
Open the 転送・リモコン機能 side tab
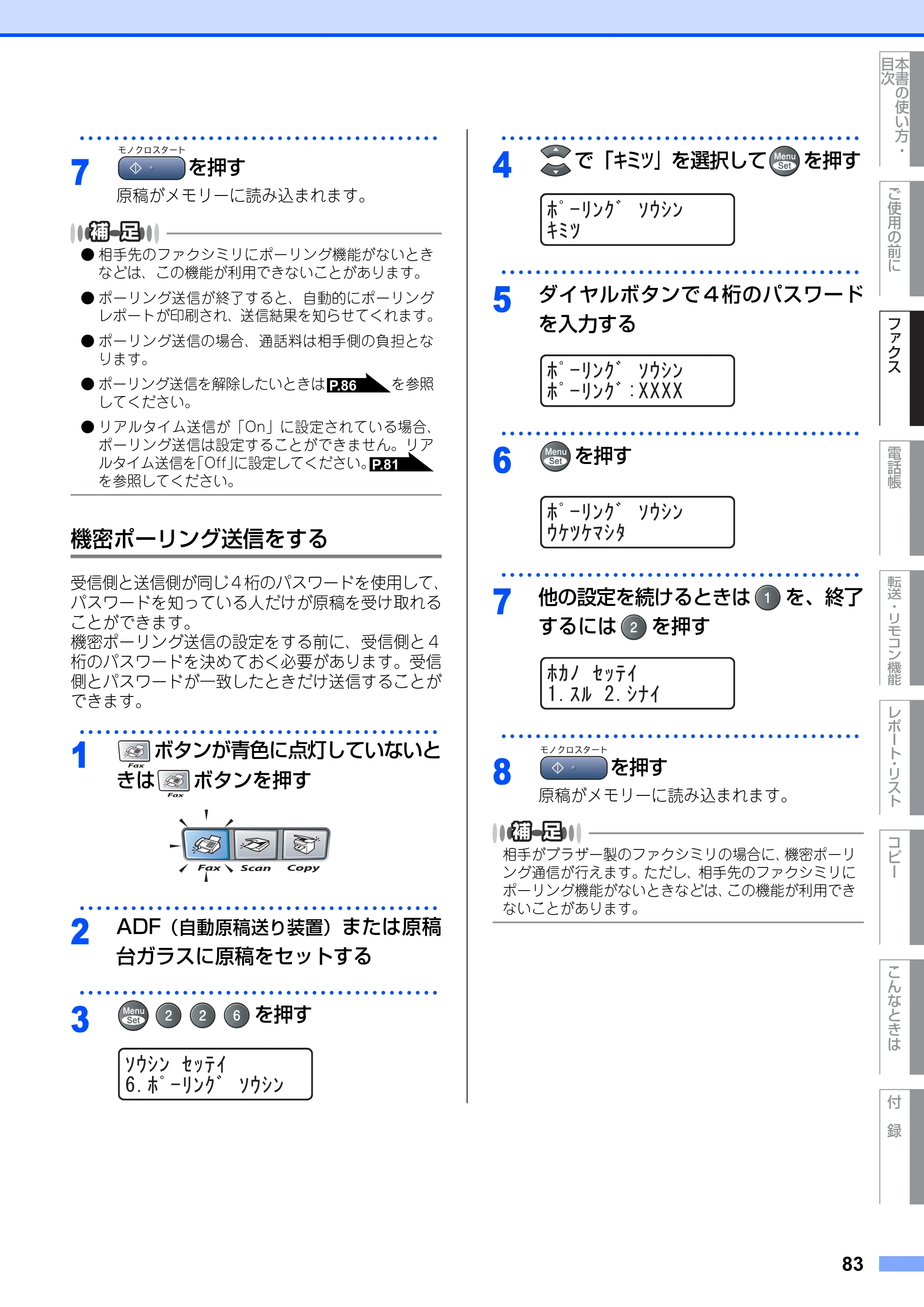click(901, 628)
